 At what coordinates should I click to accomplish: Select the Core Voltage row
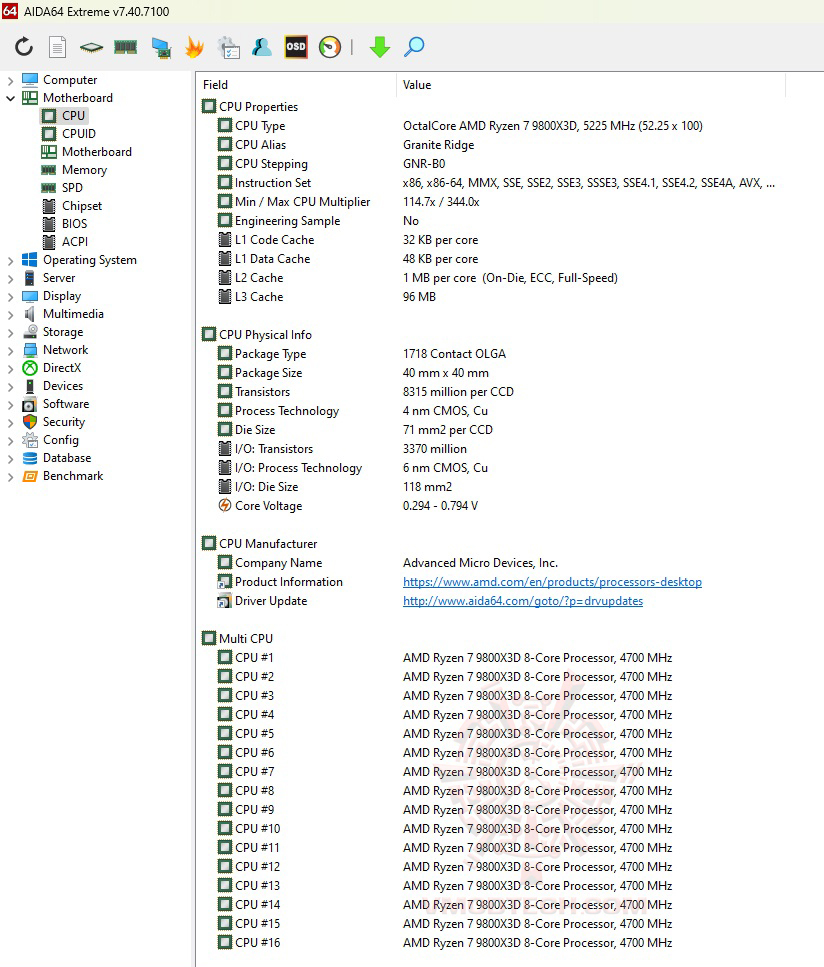click(x=493, y=506)
